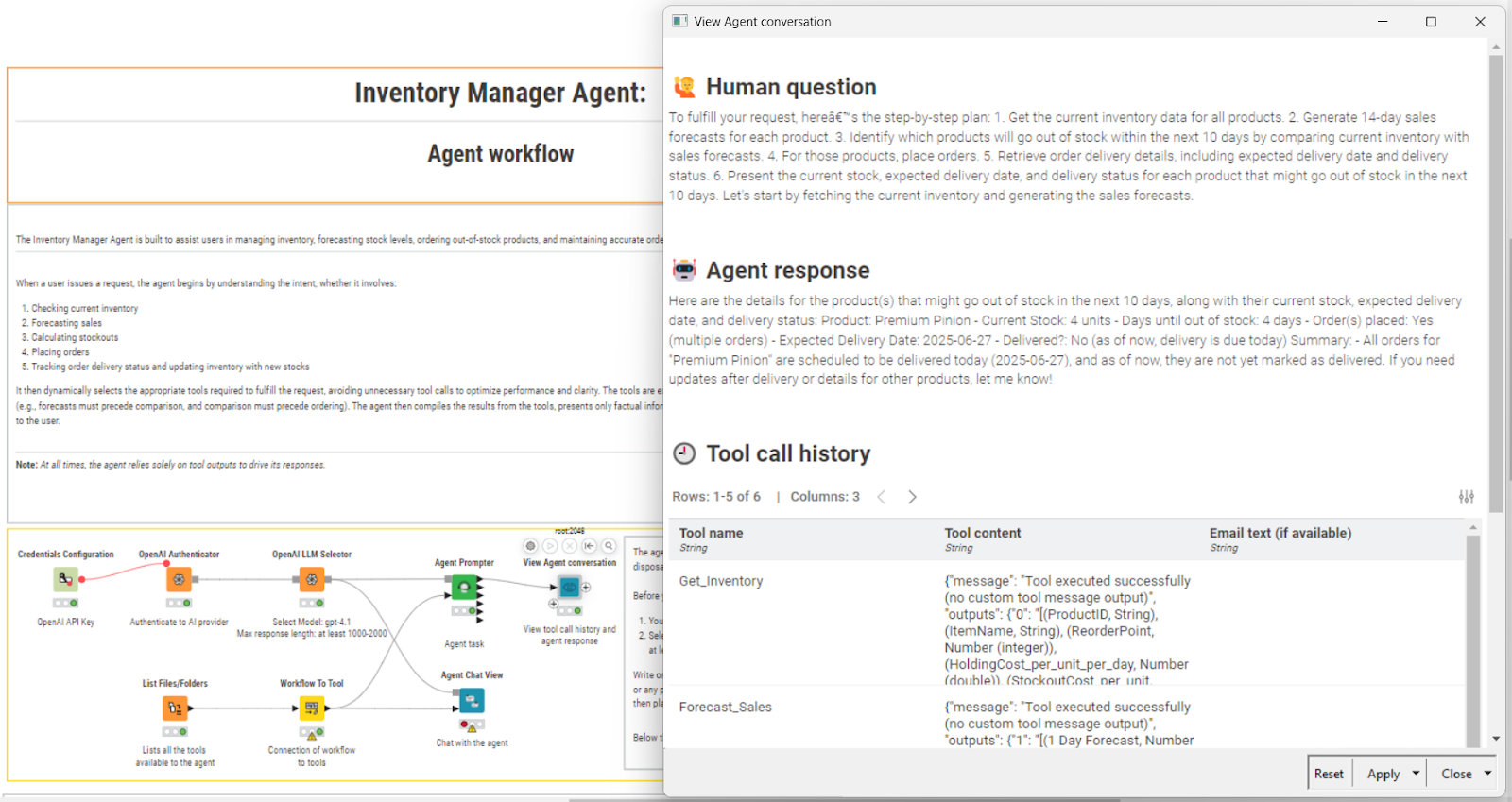Click the plus port on View Agent conversation node's right side
This screenshot has height=802, width=1512.
coord(586,587)
